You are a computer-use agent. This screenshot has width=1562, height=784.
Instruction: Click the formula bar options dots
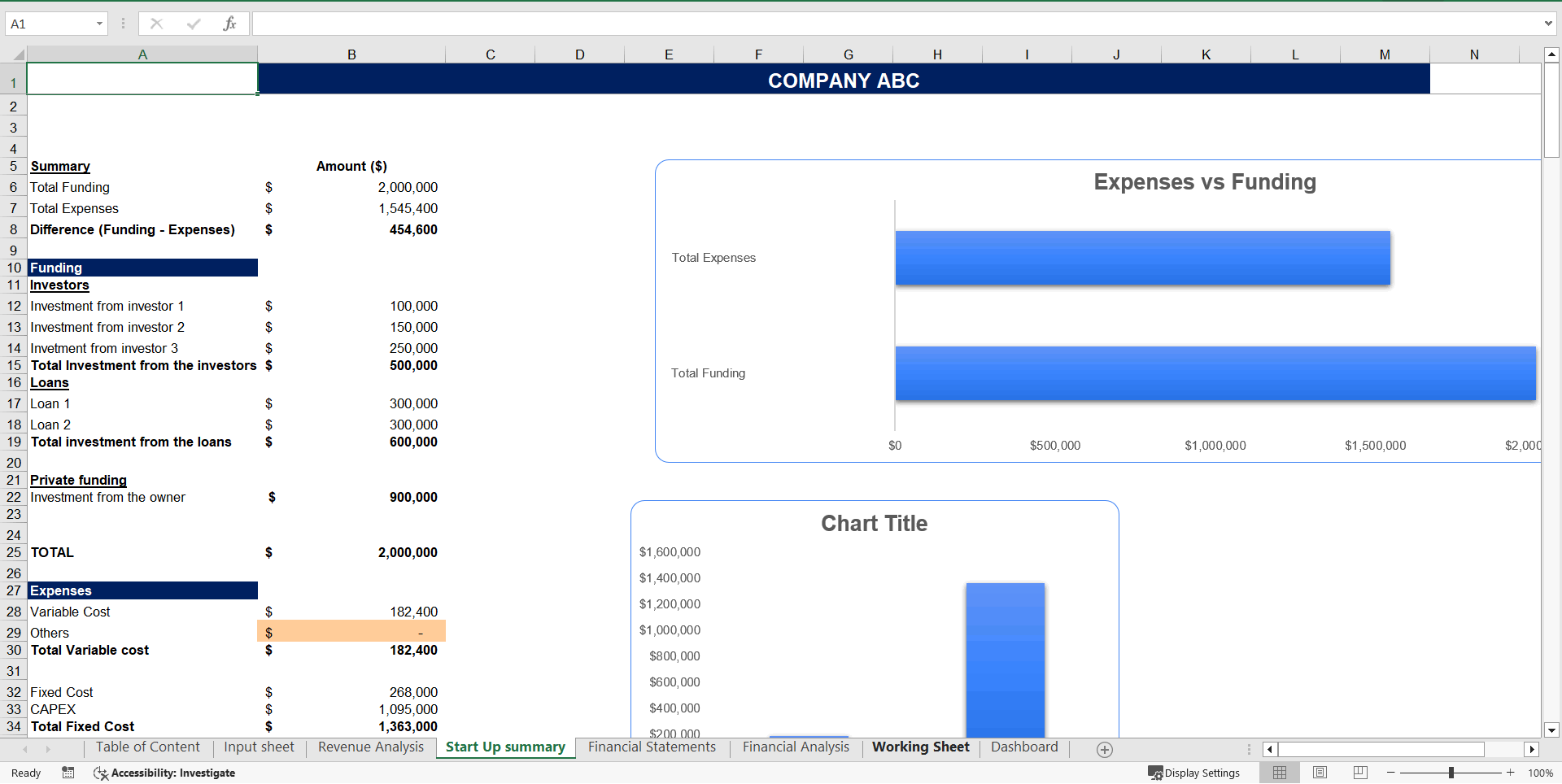tap(123, 24)
